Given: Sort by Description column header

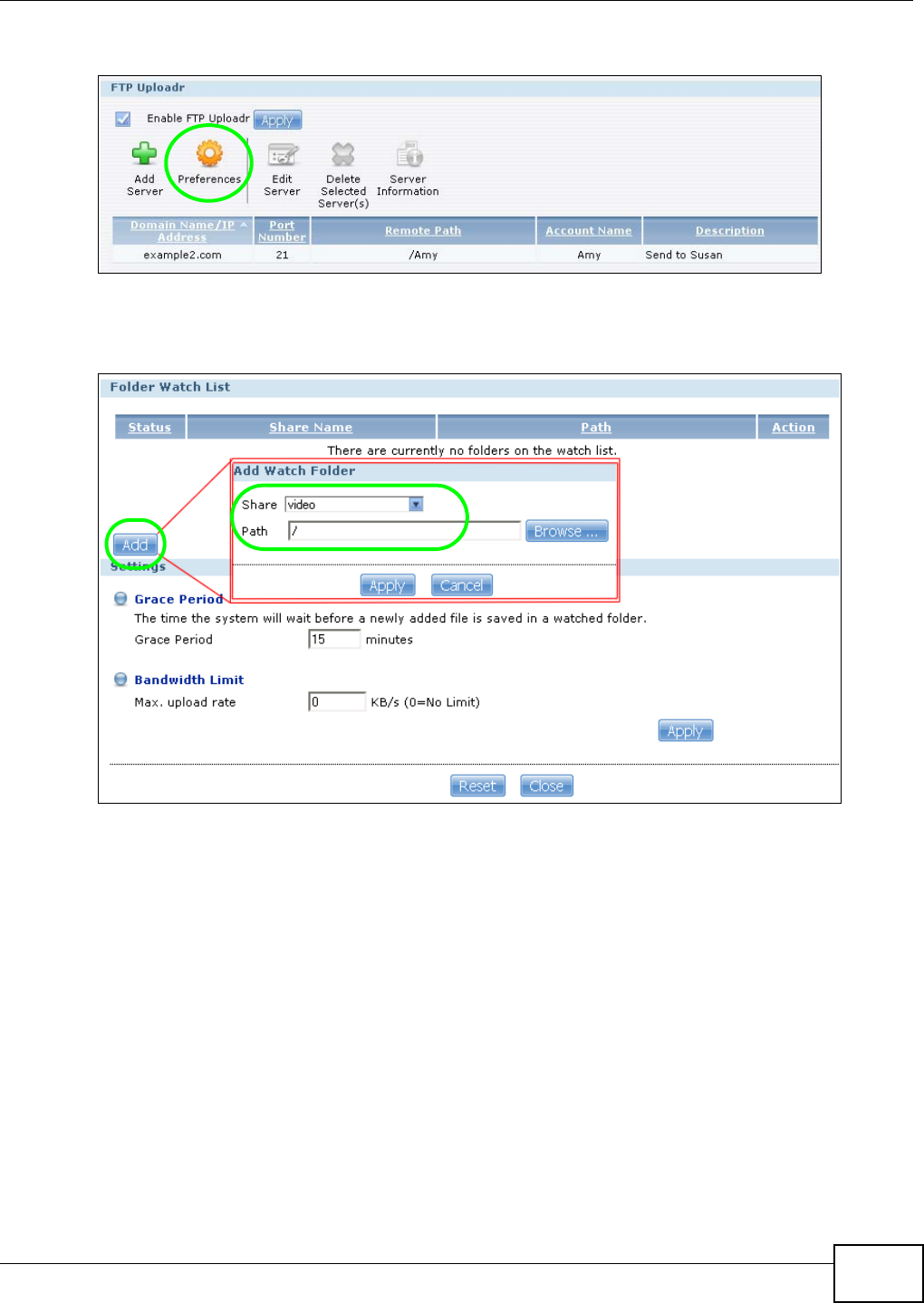Looking at the screenshot, I should (x=730, y=231).
